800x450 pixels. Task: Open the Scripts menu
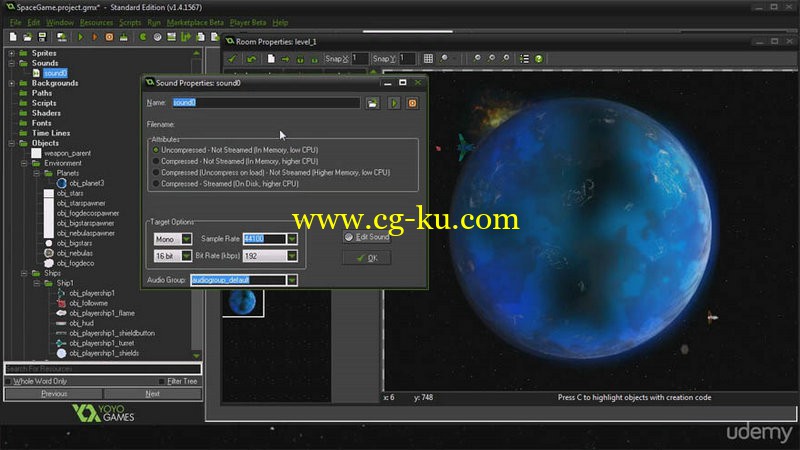click(x=130, y=22)
